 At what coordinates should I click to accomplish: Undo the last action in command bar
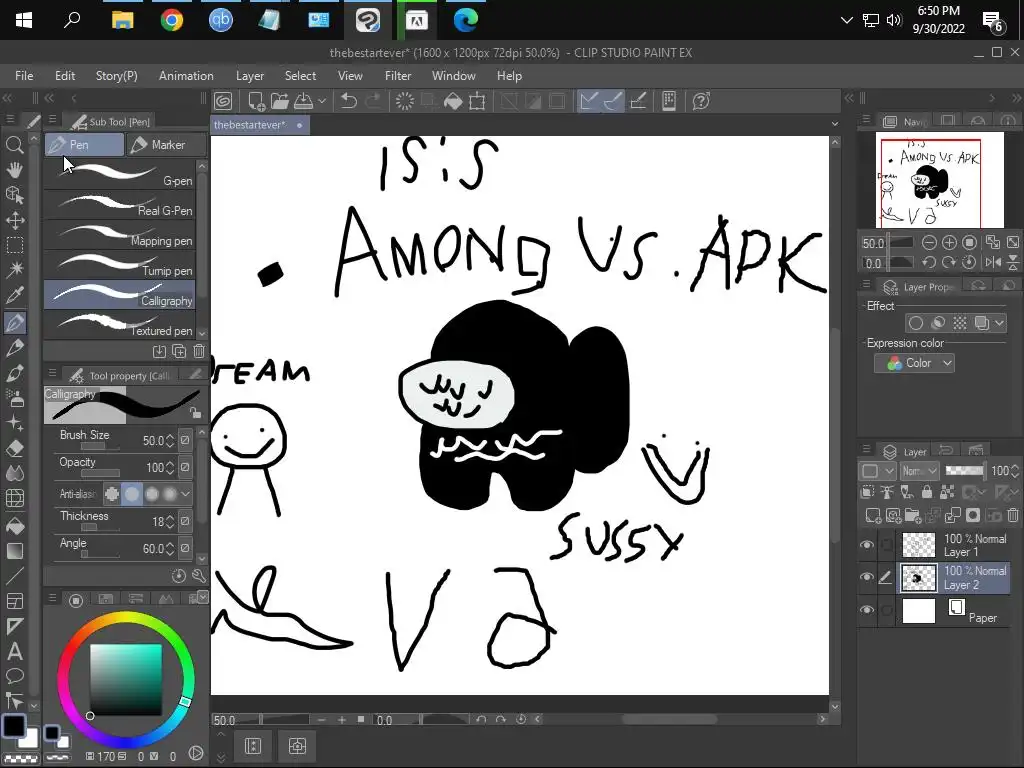pyautogui.click(x=349, y=101)
